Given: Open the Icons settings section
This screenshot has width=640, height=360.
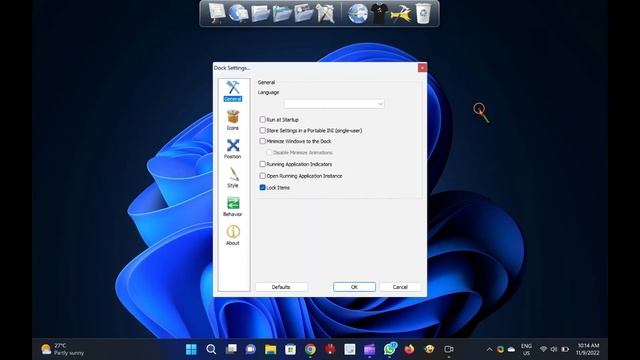Looking at the screenshot, I should coord(233,120).
